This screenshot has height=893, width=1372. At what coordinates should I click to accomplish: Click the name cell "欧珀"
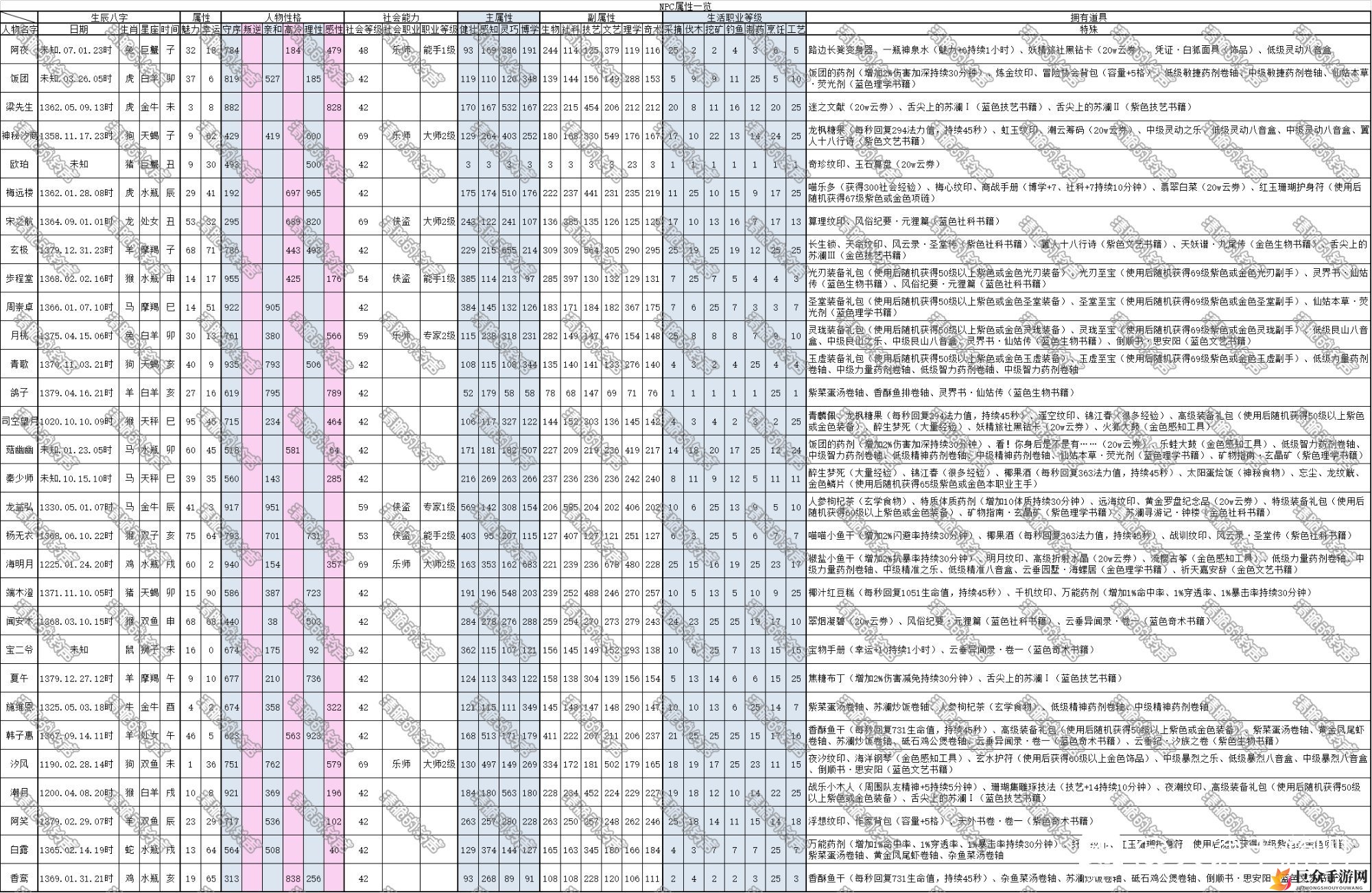(19, 164)
